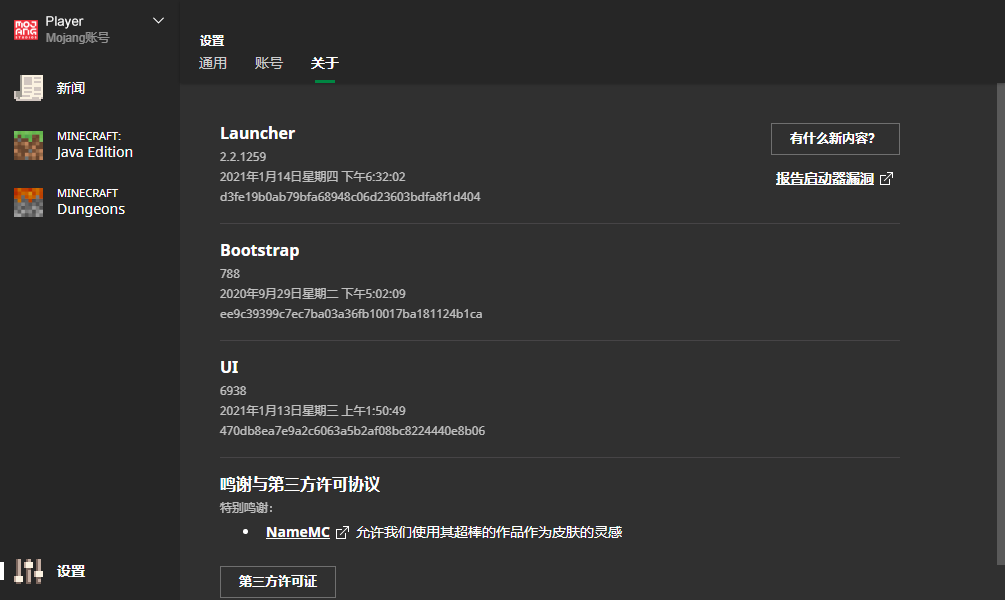Viewport: 1005px width, 600px height.
Task: Click the Launcher date 2021年1月14日 text
Action: tap(313, 176)
